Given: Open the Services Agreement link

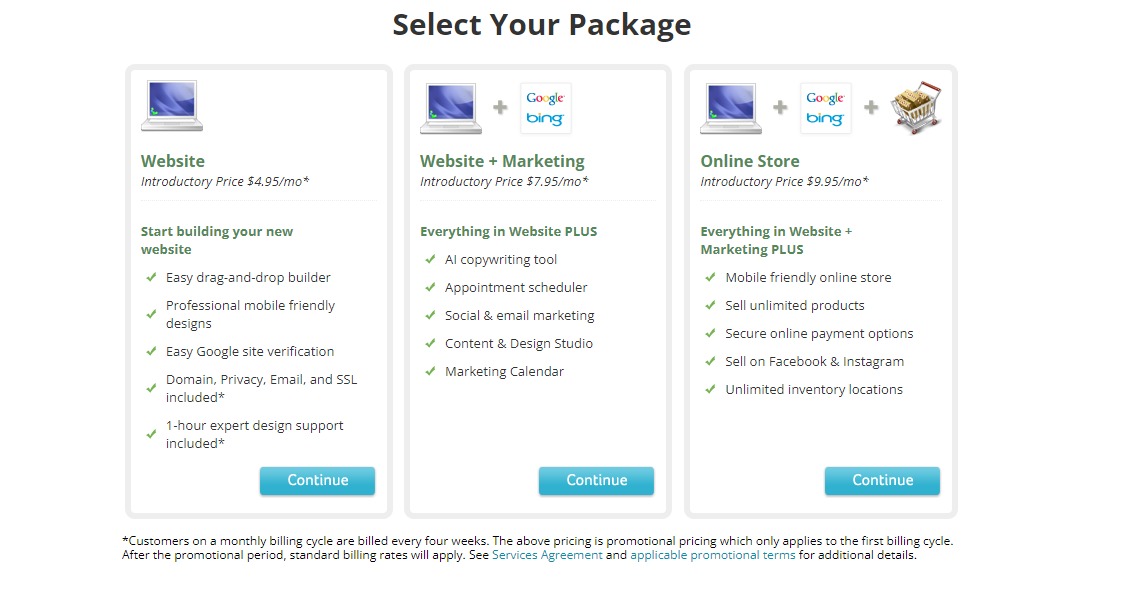Looking at the screenshot, I should click(546, 554).
